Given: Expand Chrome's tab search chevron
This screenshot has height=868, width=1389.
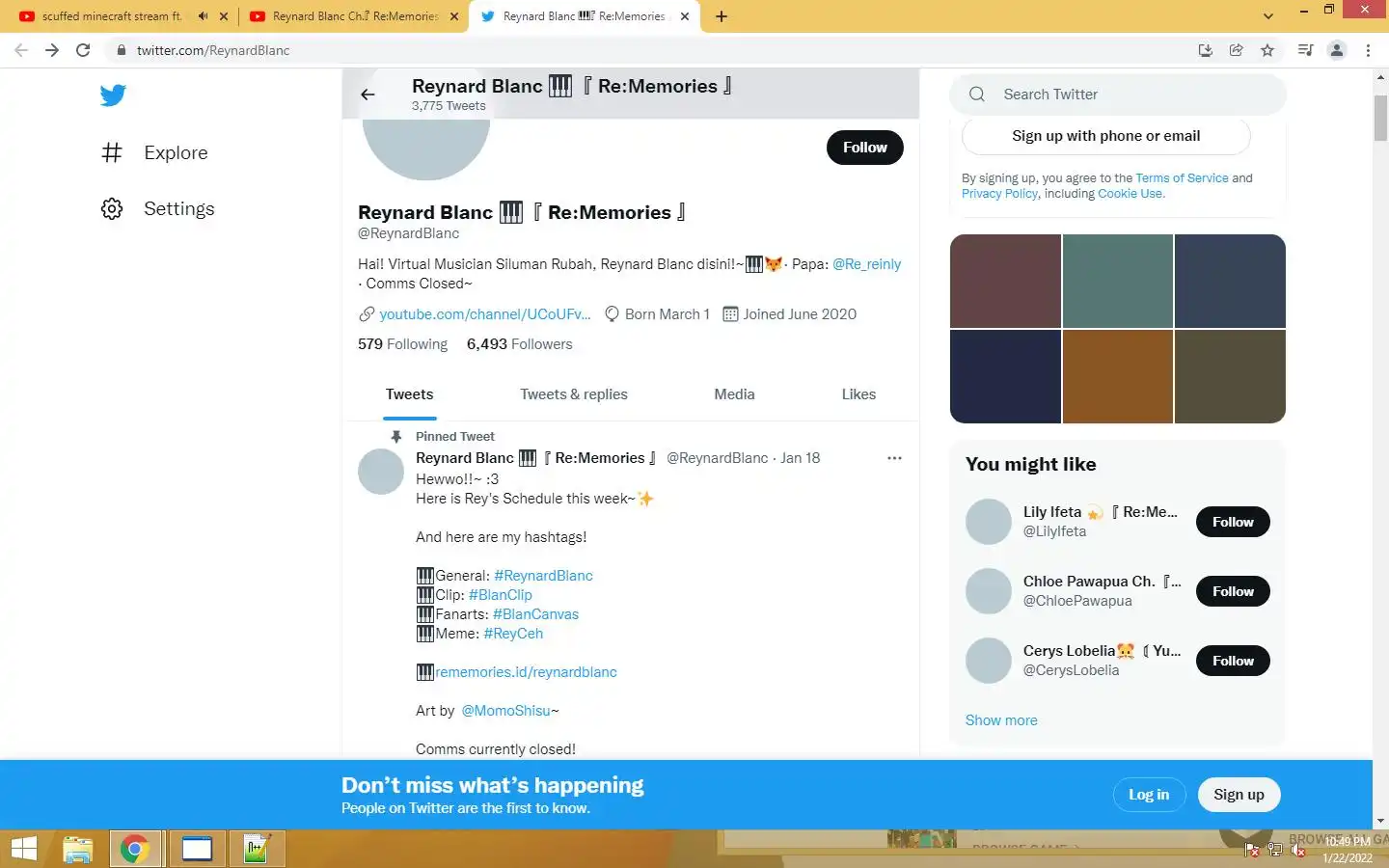Looking at the screenshot, I should [x=1268, y=16].
